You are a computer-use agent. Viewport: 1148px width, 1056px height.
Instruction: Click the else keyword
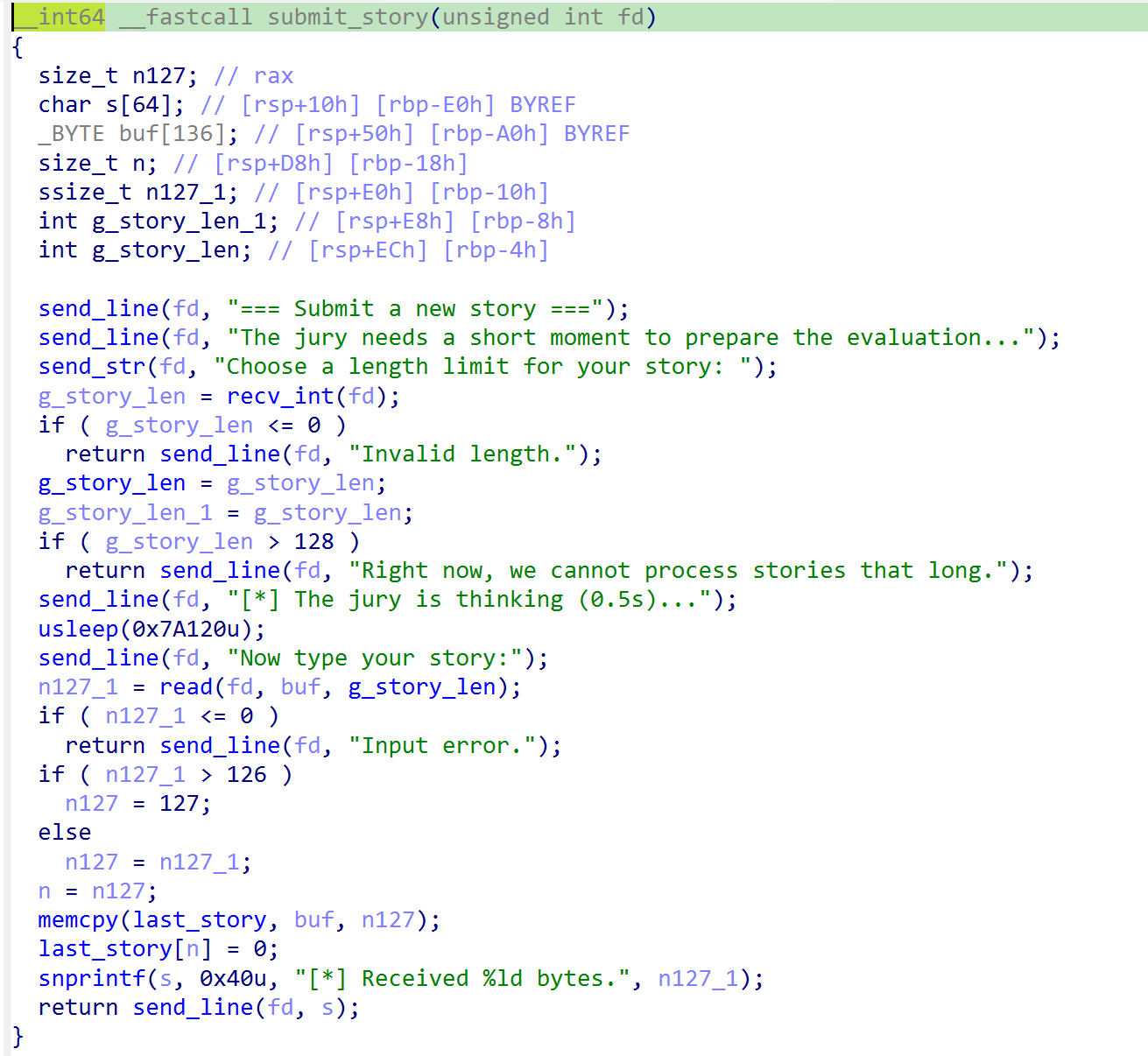click(65, 833)
